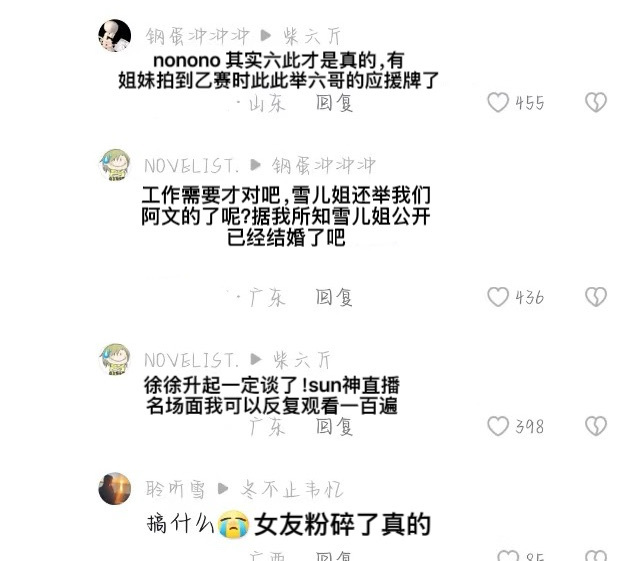Reply to the 山东 comment
The height and width of the screenshot is (561, 640).
click(334, 102)
